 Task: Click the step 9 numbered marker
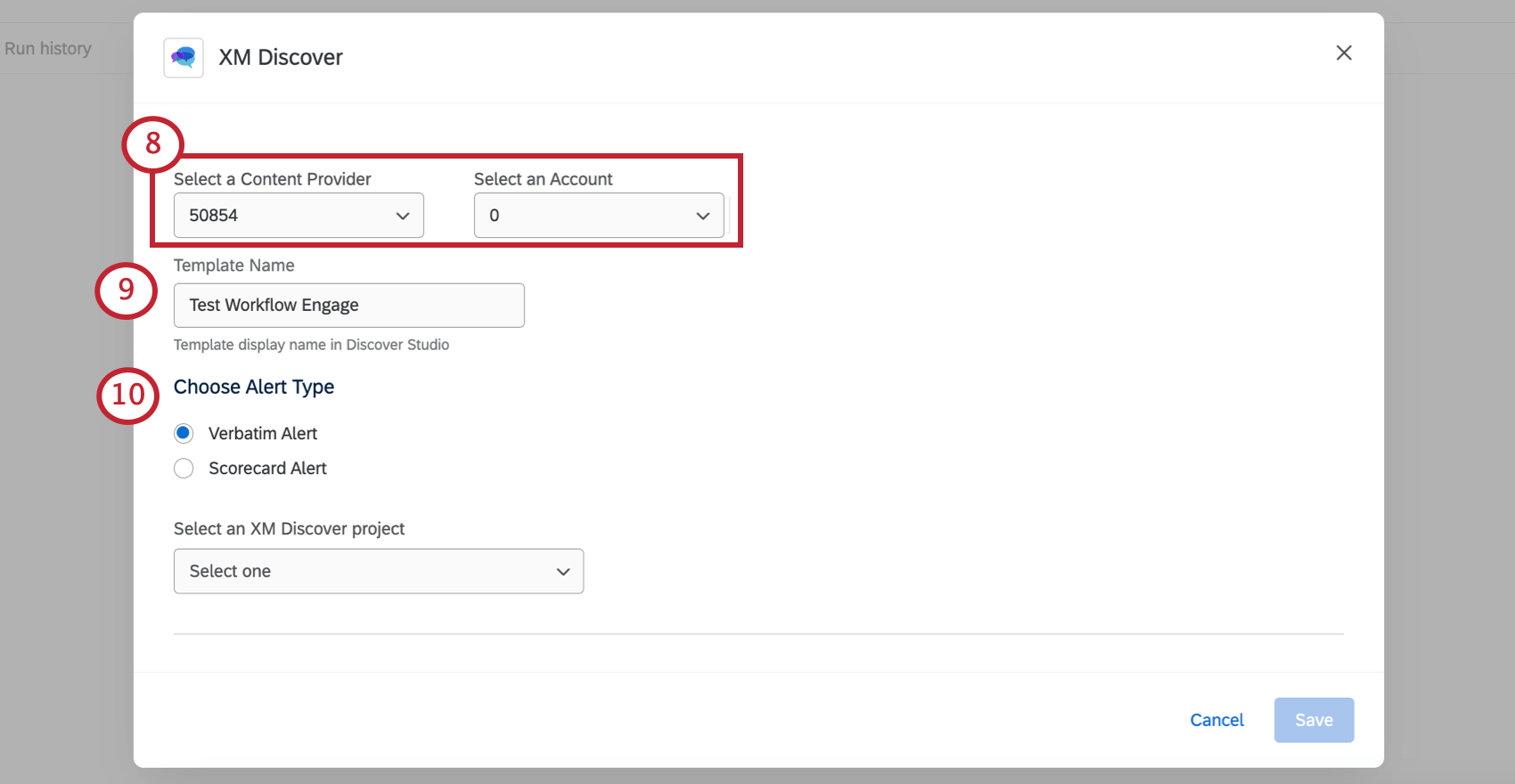[x=127, y=290]
